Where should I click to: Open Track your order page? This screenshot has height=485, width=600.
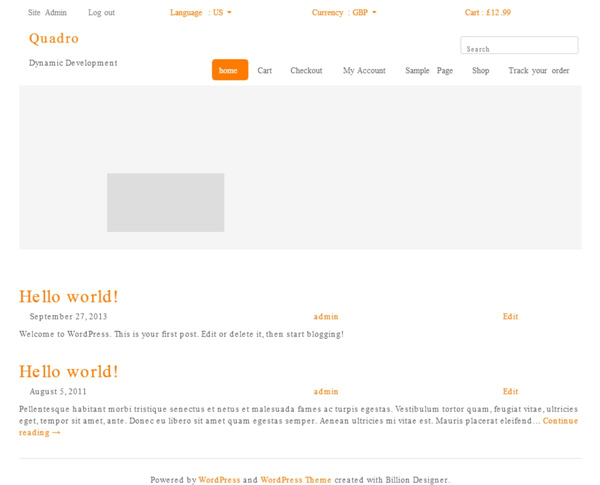(x=538, y=71)
